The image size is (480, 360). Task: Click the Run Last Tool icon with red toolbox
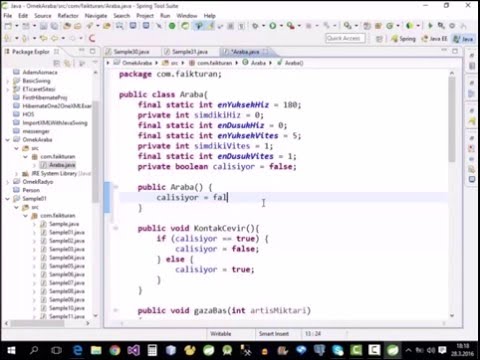[x=290, y=26]
